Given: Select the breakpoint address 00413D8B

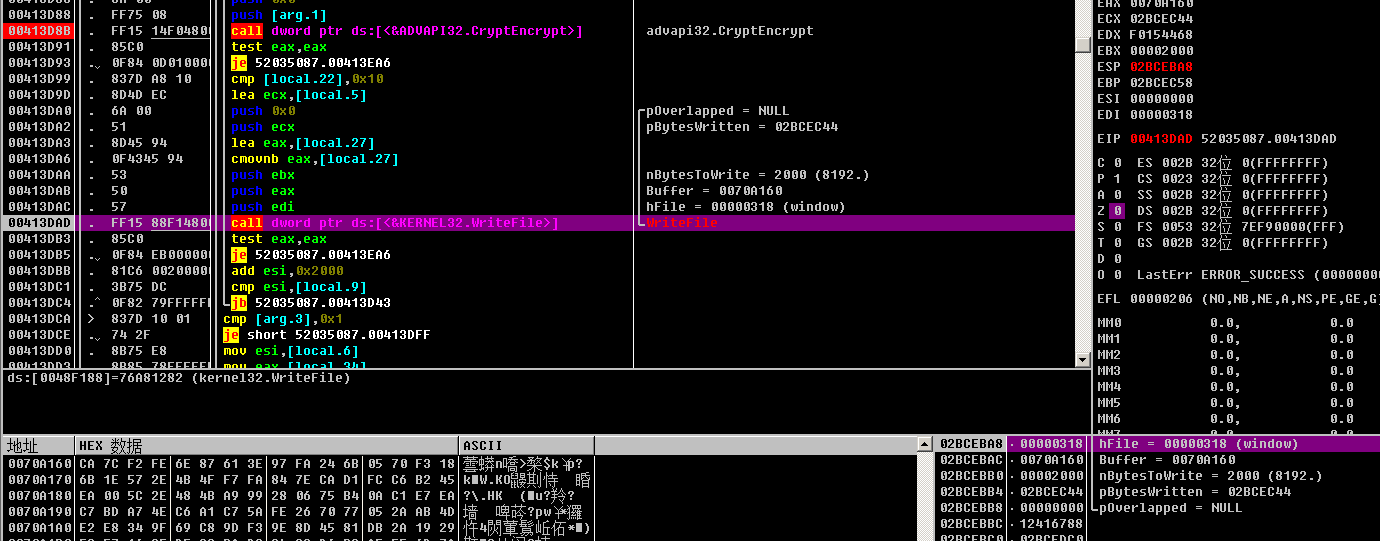Looking at the screenshot, I should (39, 31).
